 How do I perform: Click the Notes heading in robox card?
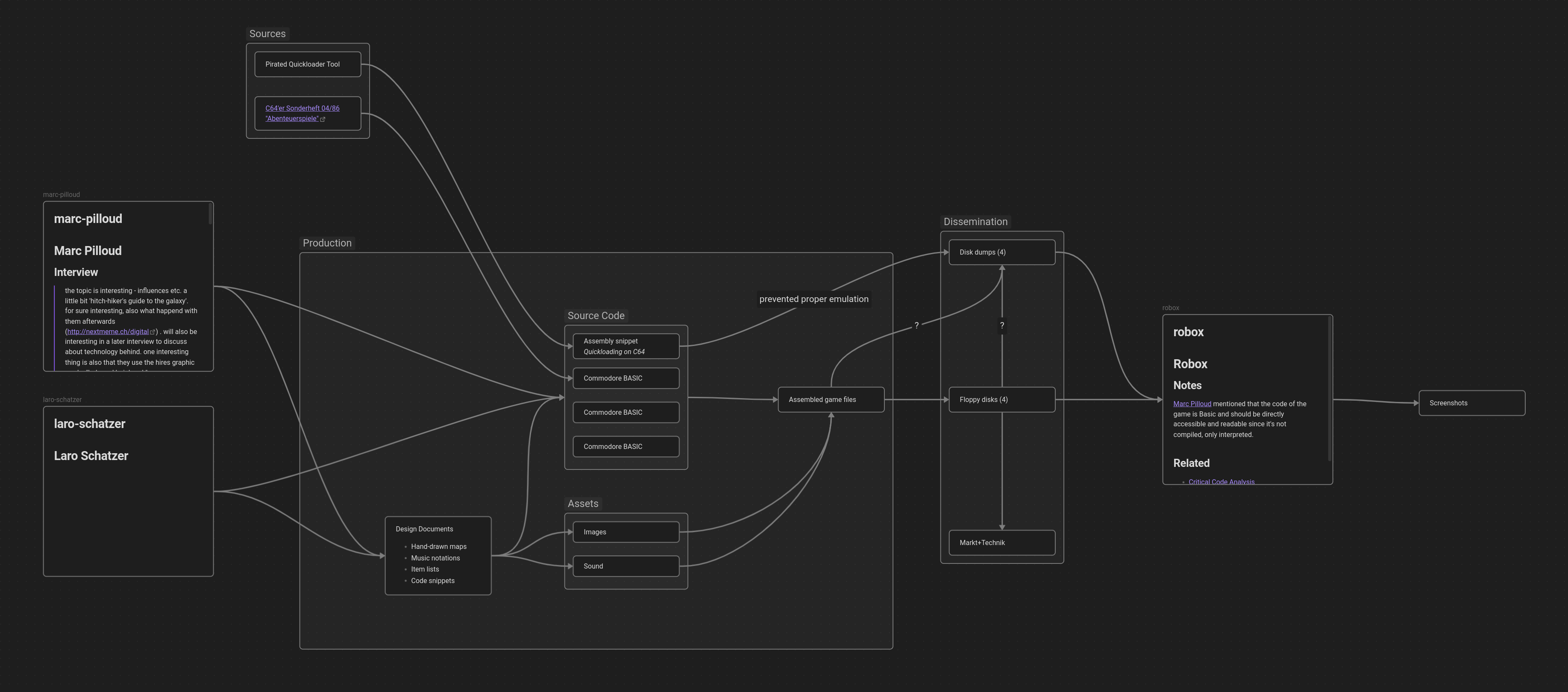click(x=1187, y=386)
